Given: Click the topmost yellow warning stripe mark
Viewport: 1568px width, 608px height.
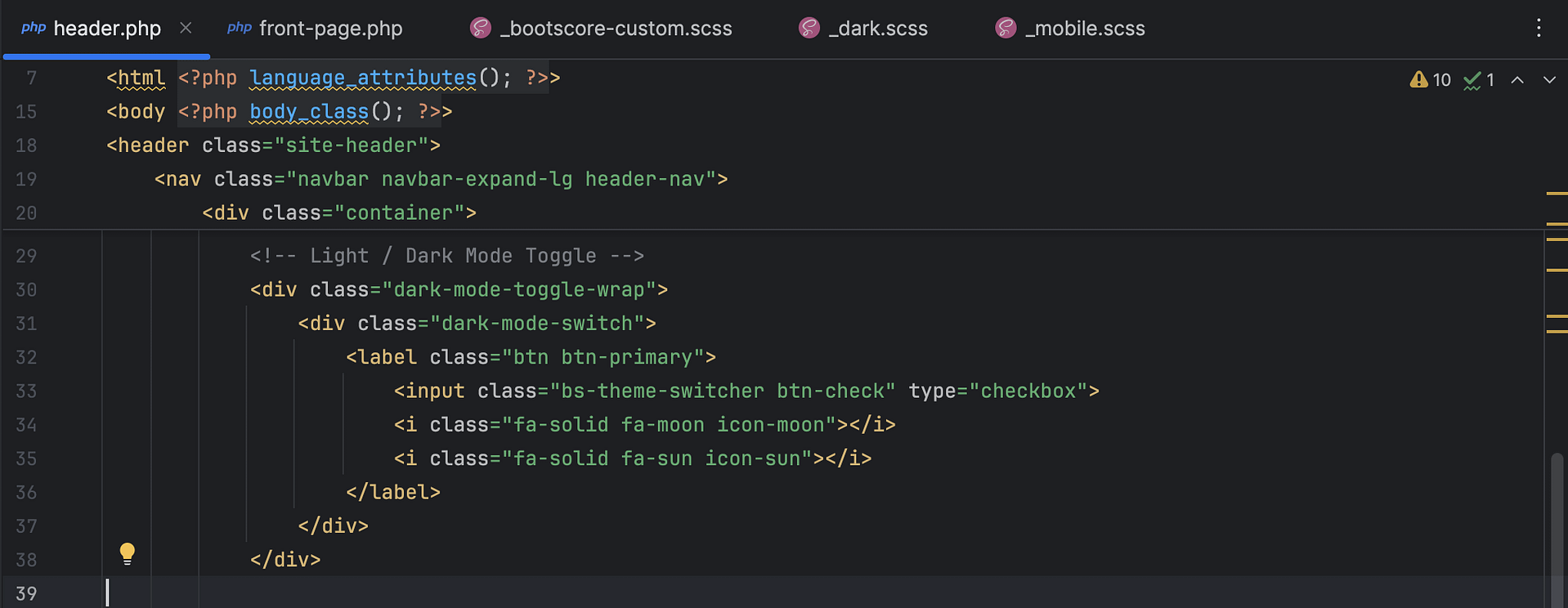Looking at the screenshot, I should pyautogui.click(x=1556, y=194).
